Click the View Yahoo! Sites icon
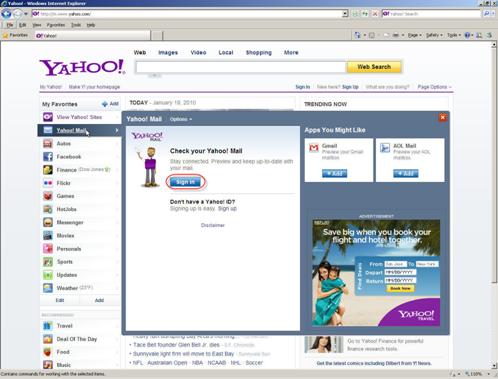This screenshot has height=379, width=498. coord(48,117)
